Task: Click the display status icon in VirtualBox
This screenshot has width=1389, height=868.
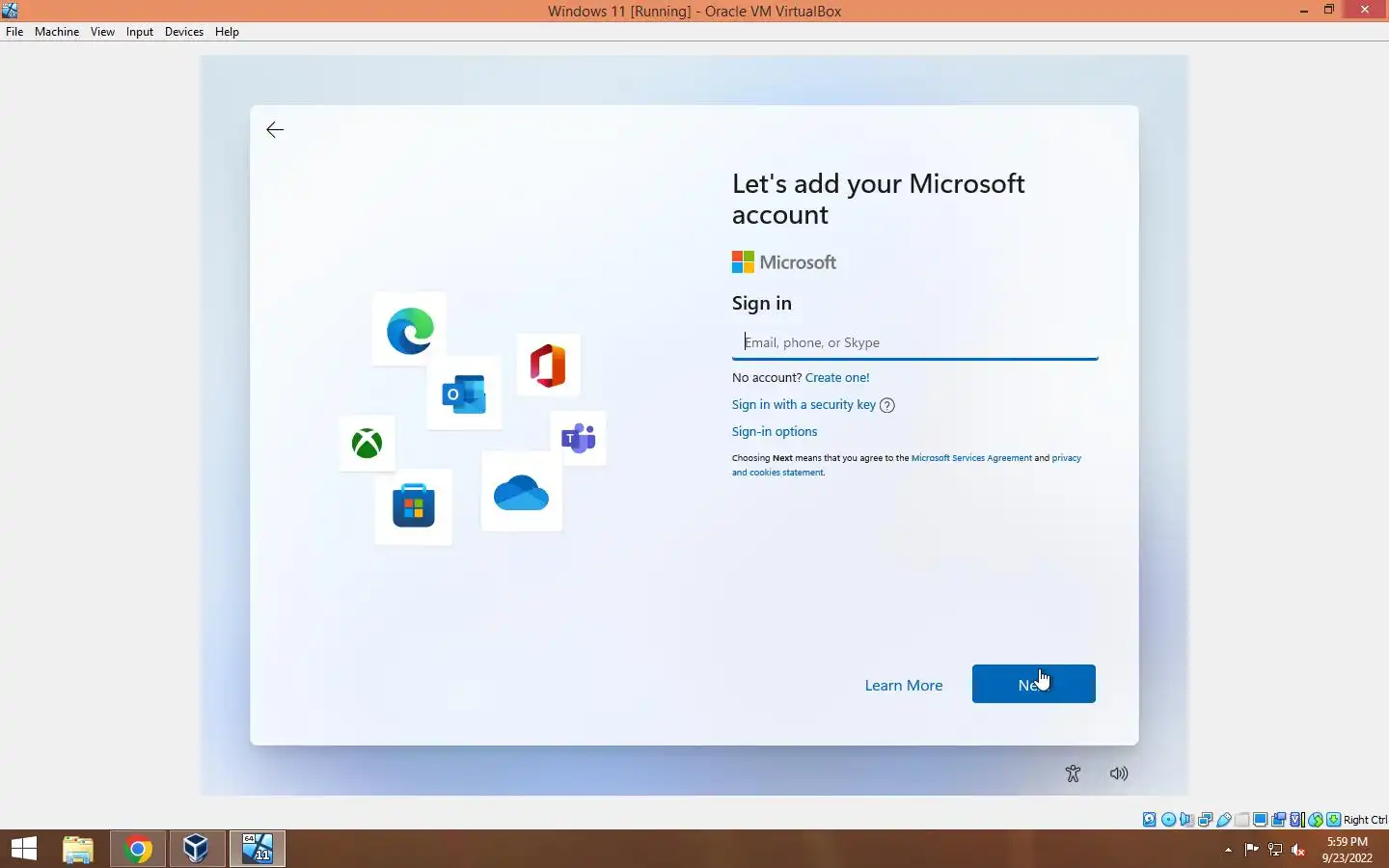Action: 1261,820
